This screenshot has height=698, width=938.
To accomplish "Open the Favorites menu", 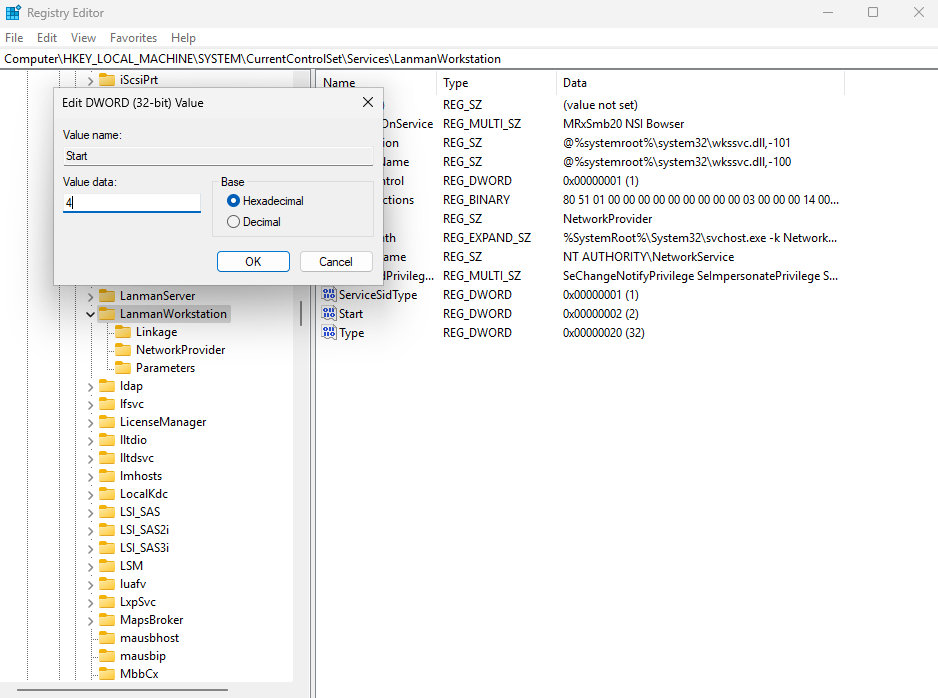I will coord(133,38).
